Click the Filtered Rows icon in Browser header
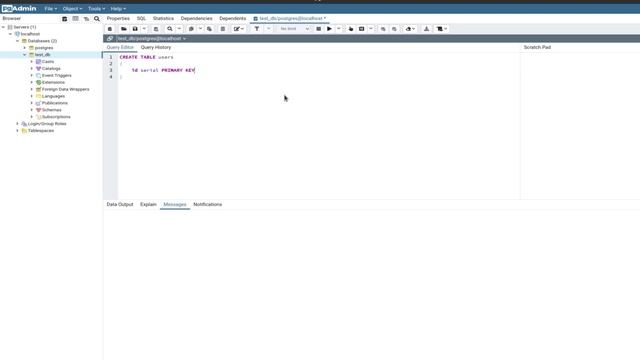This screenshot has height=360, width=640. (86, 18)
